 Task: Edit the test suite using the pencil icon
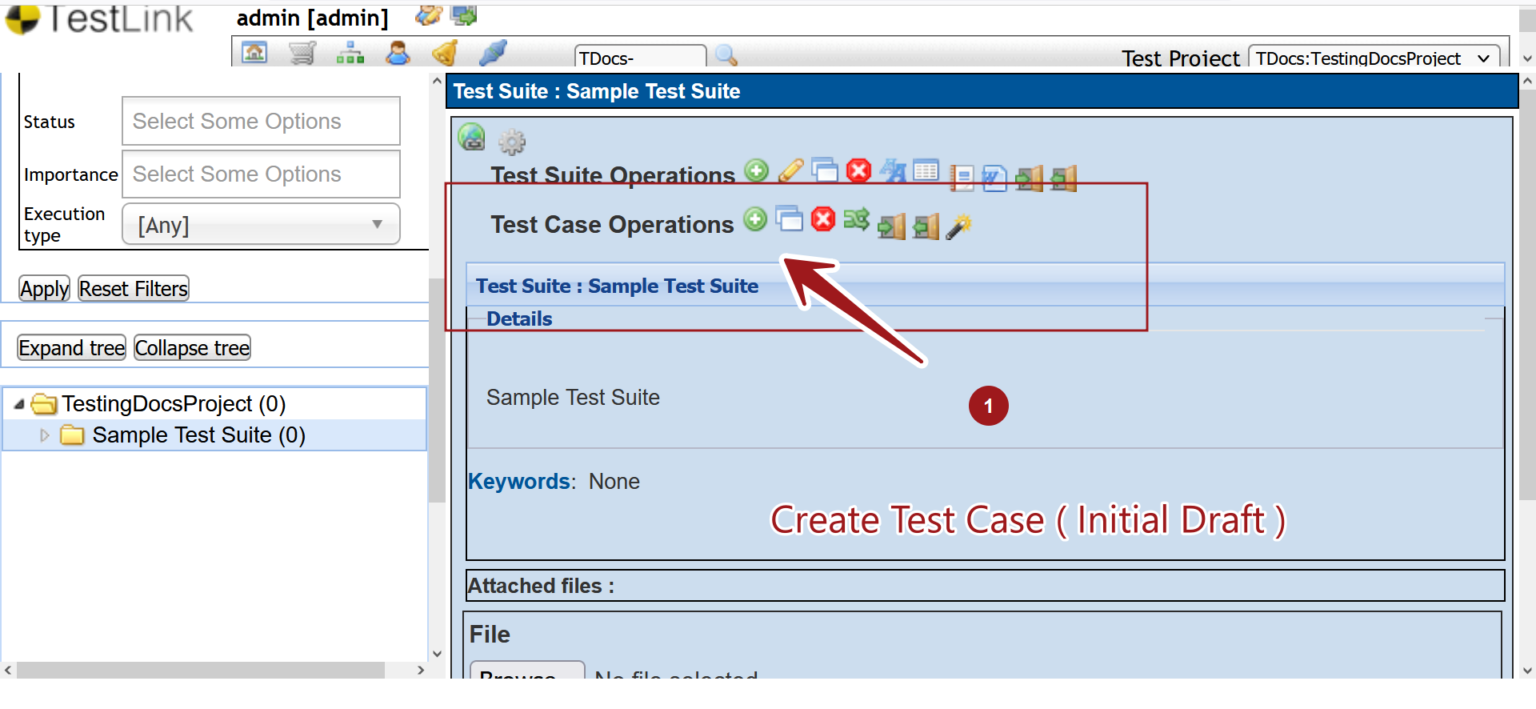790,170
